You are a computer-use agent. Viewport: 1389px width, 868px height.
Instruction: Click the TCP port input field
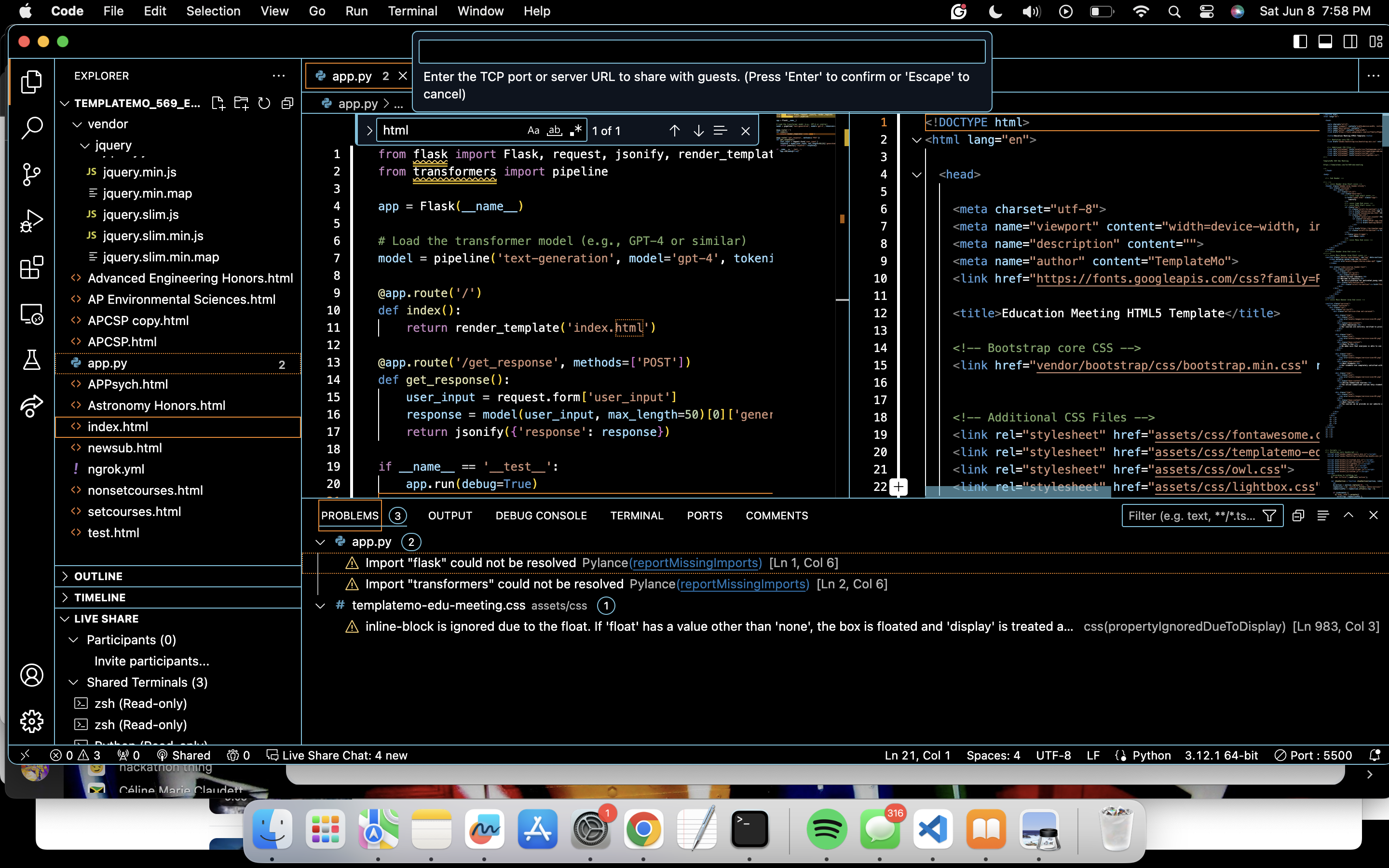[x=701, y=52]
